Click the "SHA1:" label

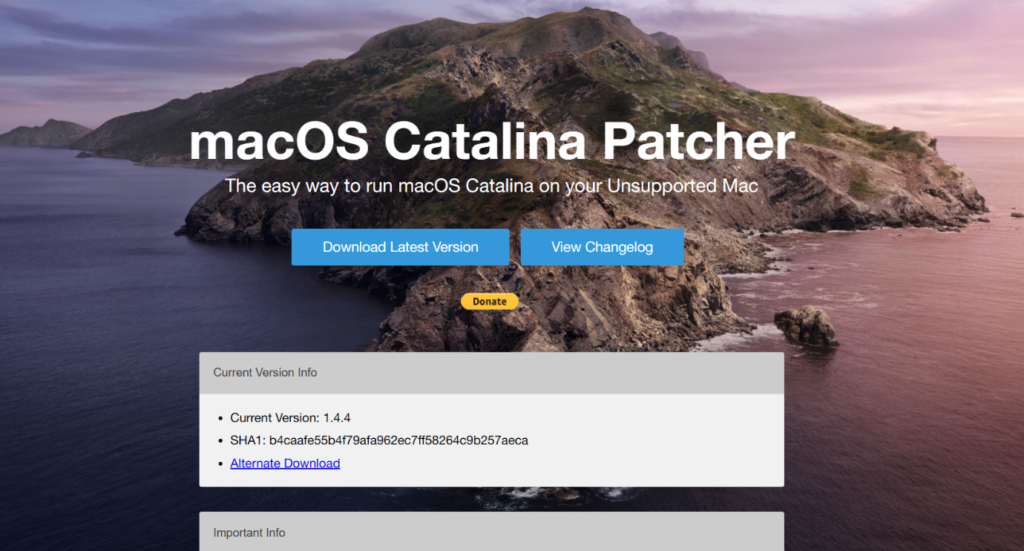pos(248,440)
